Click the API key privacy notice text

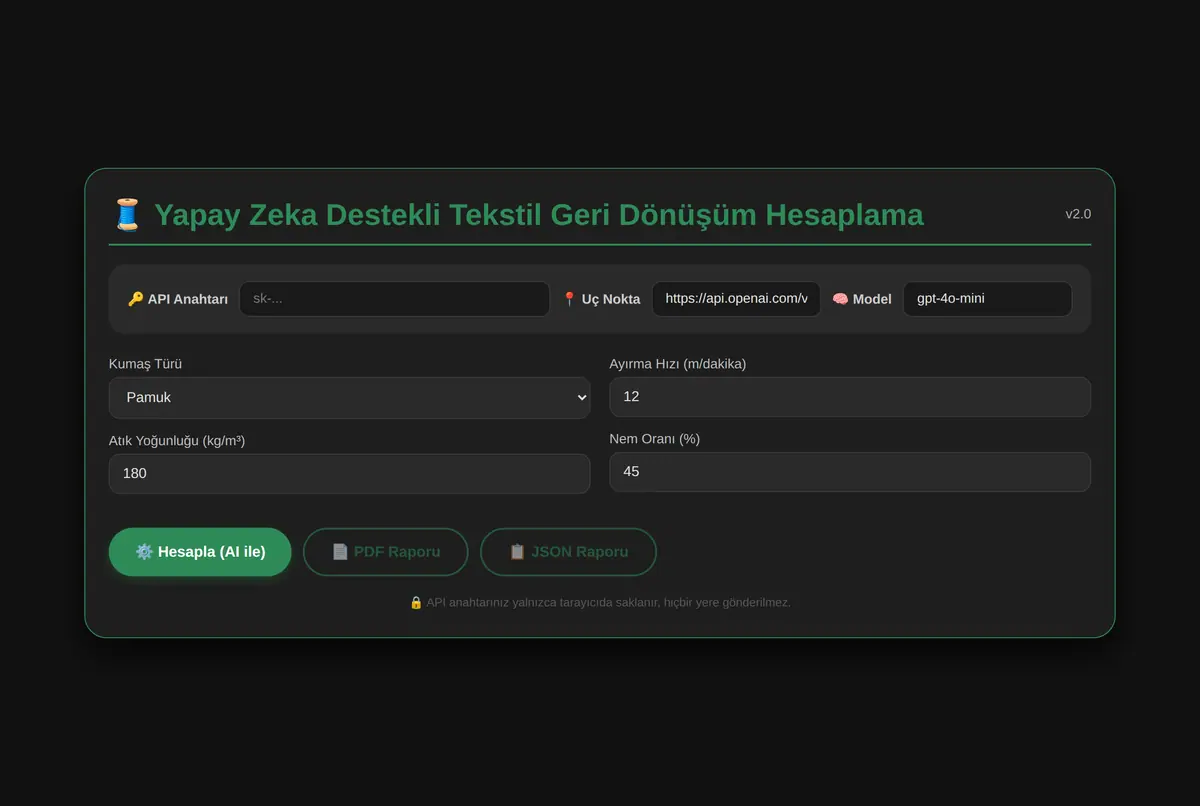point(608,602)
